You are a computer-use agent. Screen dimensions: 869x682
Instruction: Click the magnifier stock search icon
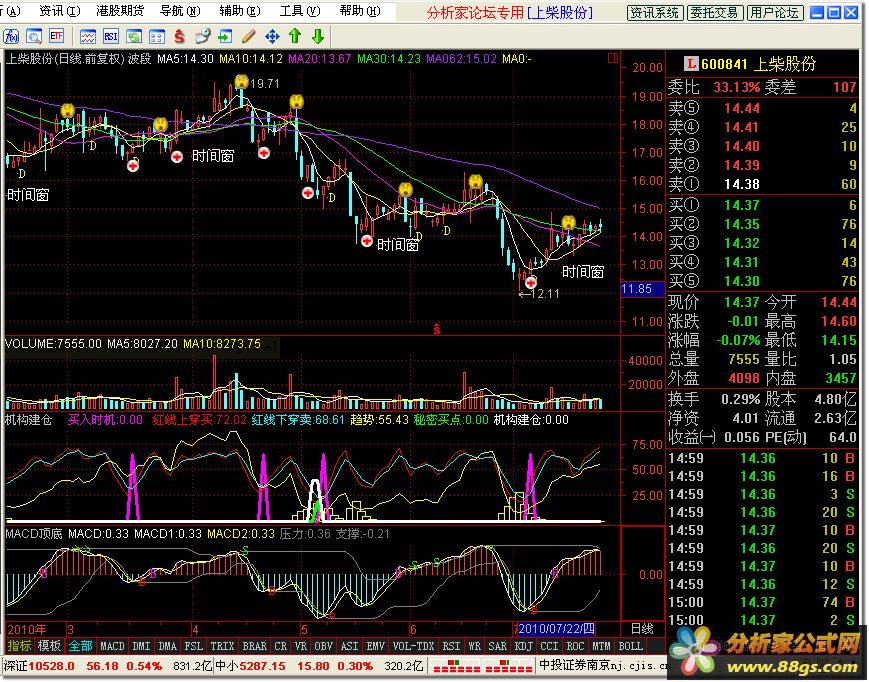tap(34, 37)
